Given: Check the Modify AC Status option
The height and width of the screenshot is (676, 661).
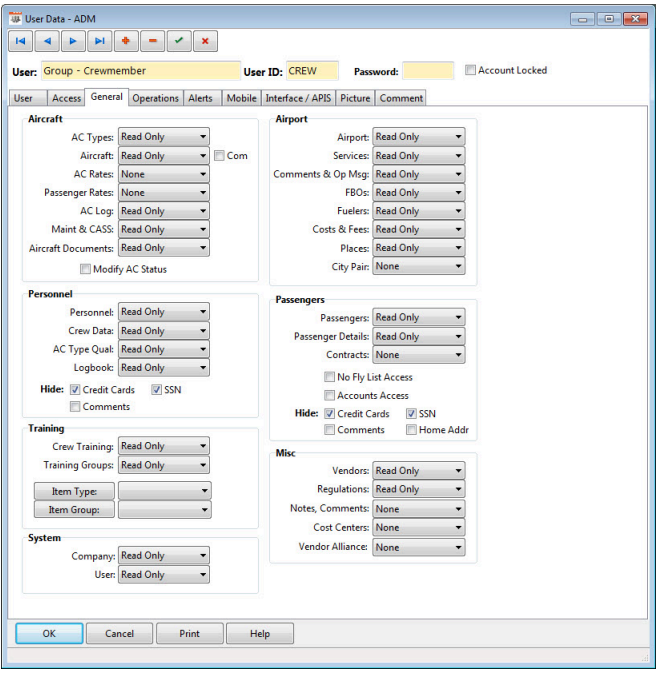Looking at the screenshot, I should click(x=85, y=269).
